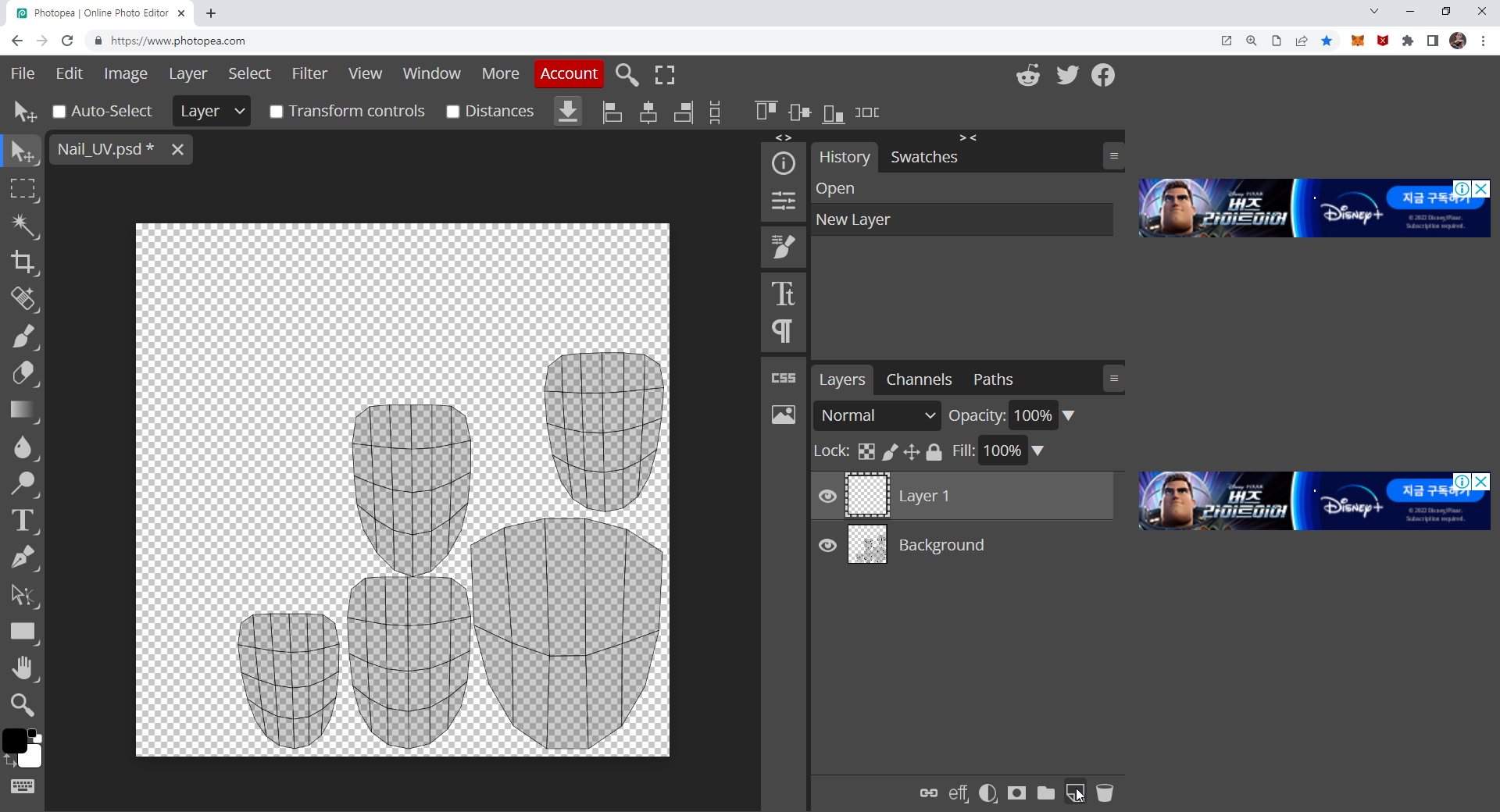The height and width of the screenshot is (812, 1500).
Task: Select the Eraser tool
Action: (23, 373)
